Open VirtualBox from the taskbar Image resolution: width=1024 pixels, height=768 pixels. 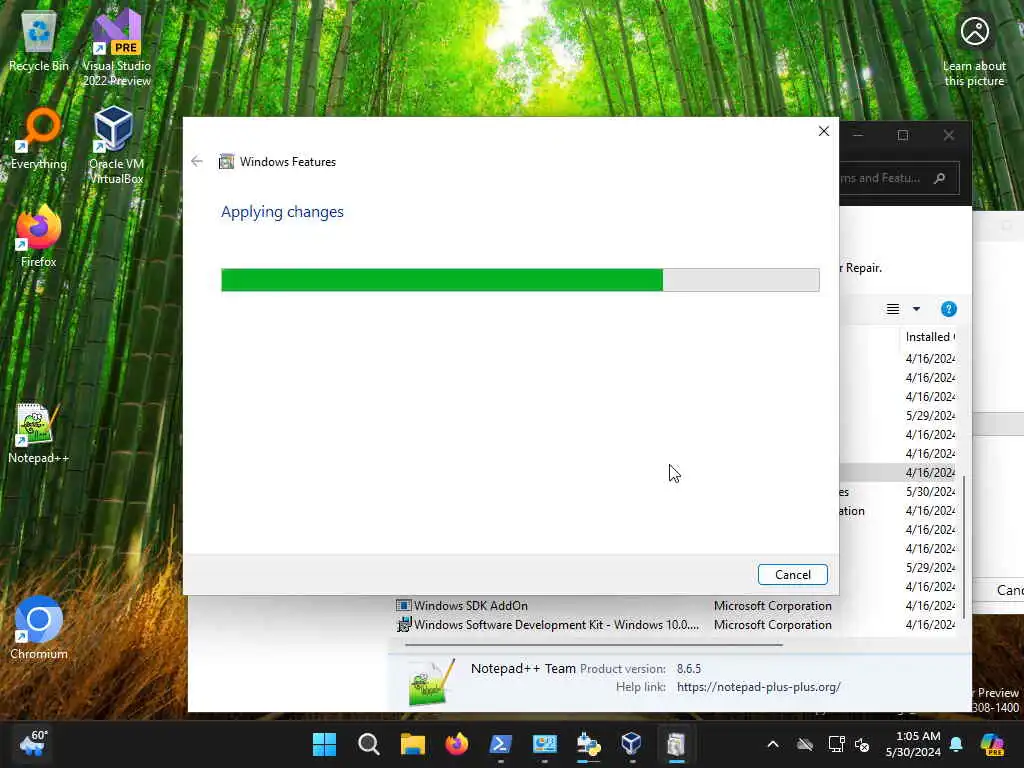[632, 744]
